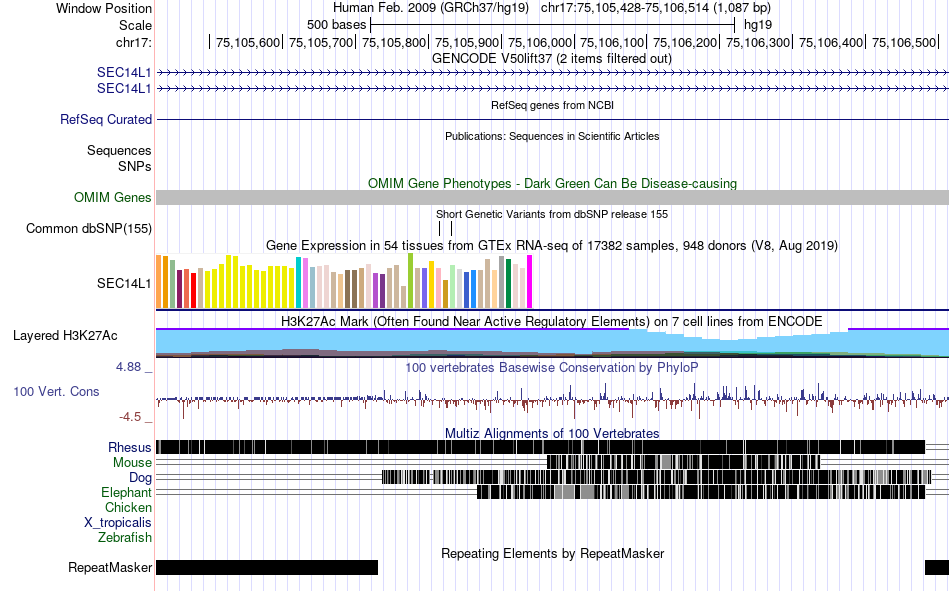Click the OMIM Genes track label
Image resolution: width=950 pixels, height=591 pixels.
[x=112, y=198]
